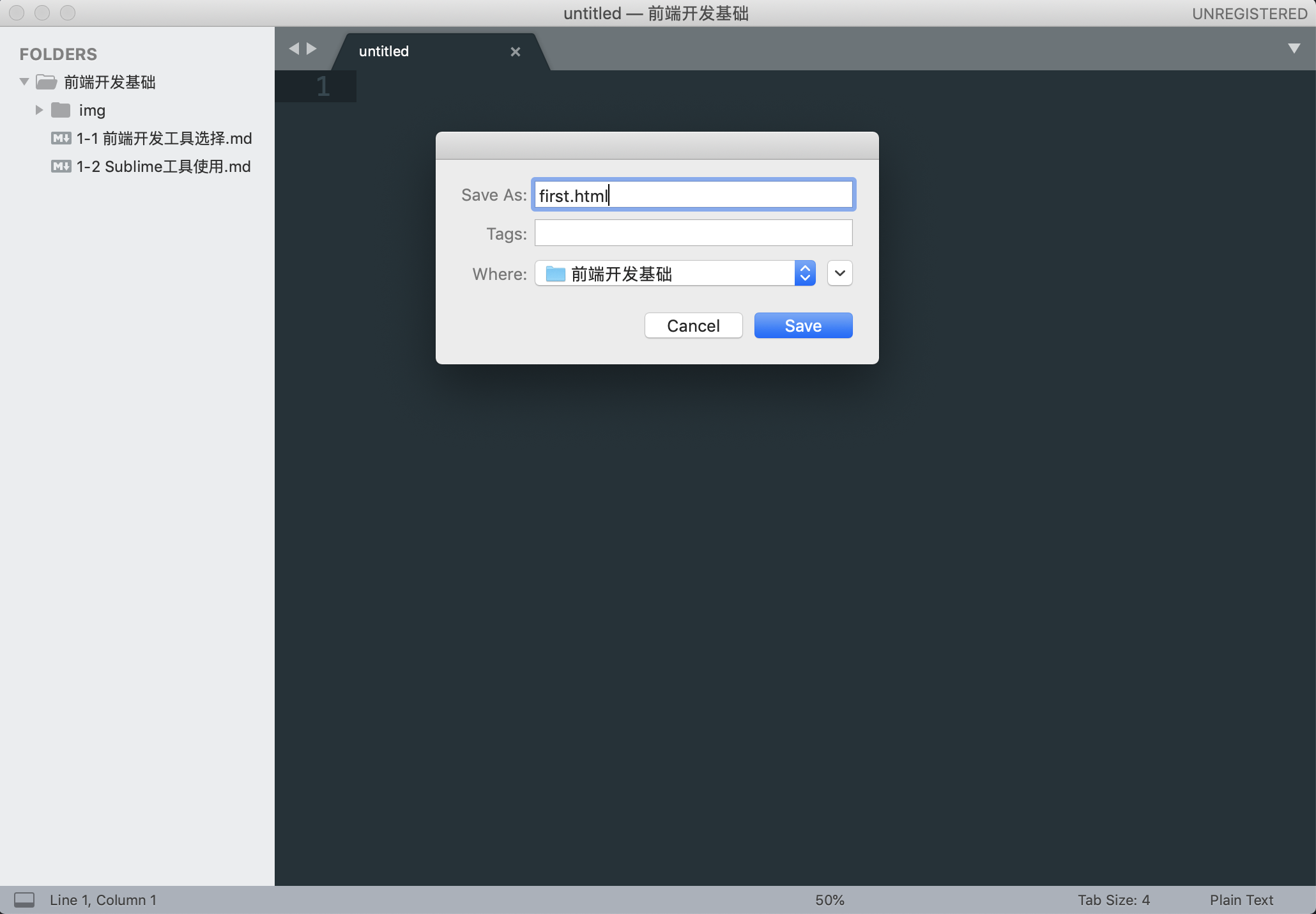This screenshot has width=1316, height=914.
Task: Click the Save As filename field
Action: pos(693,195)
